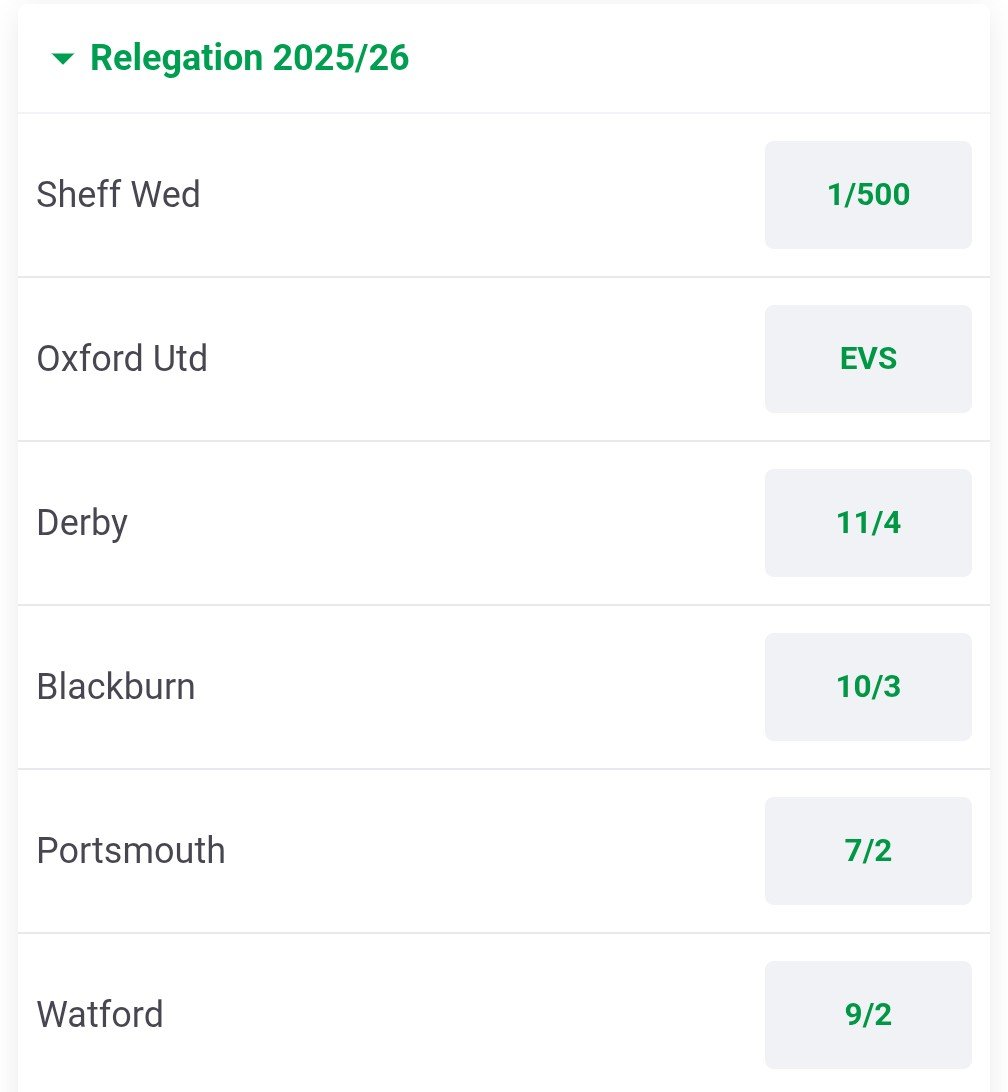Select the 1/500 odds button
The width and height of the screenshot is (1008, 1092).
868,194
